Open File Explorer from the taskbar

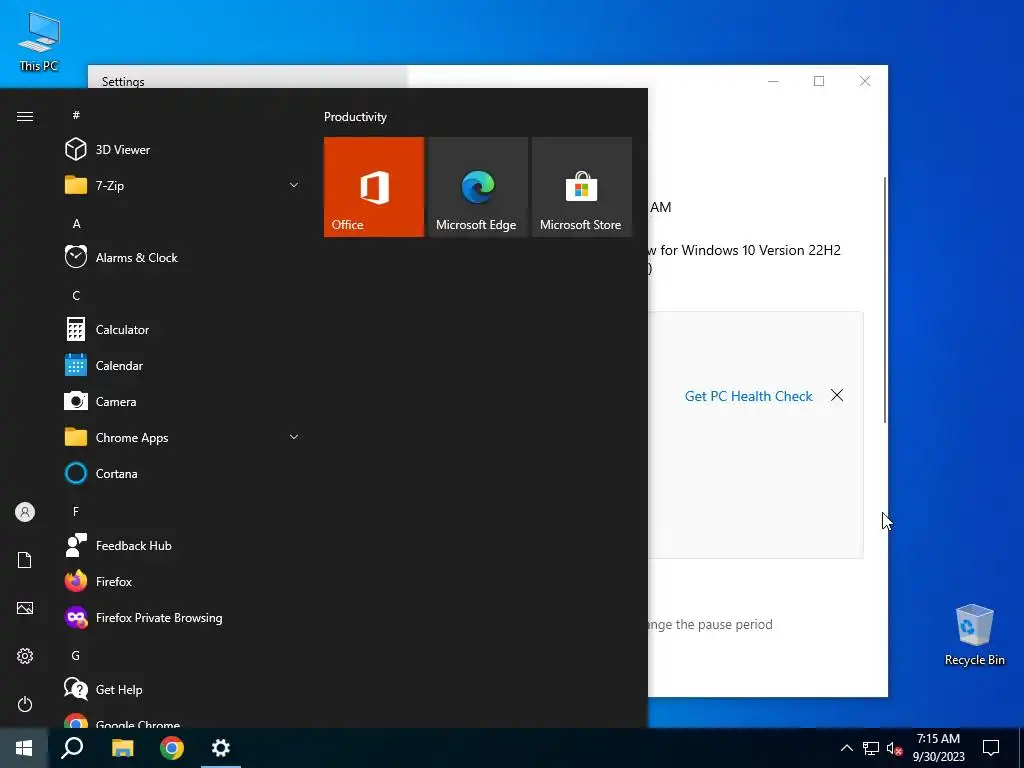(122, 748)
